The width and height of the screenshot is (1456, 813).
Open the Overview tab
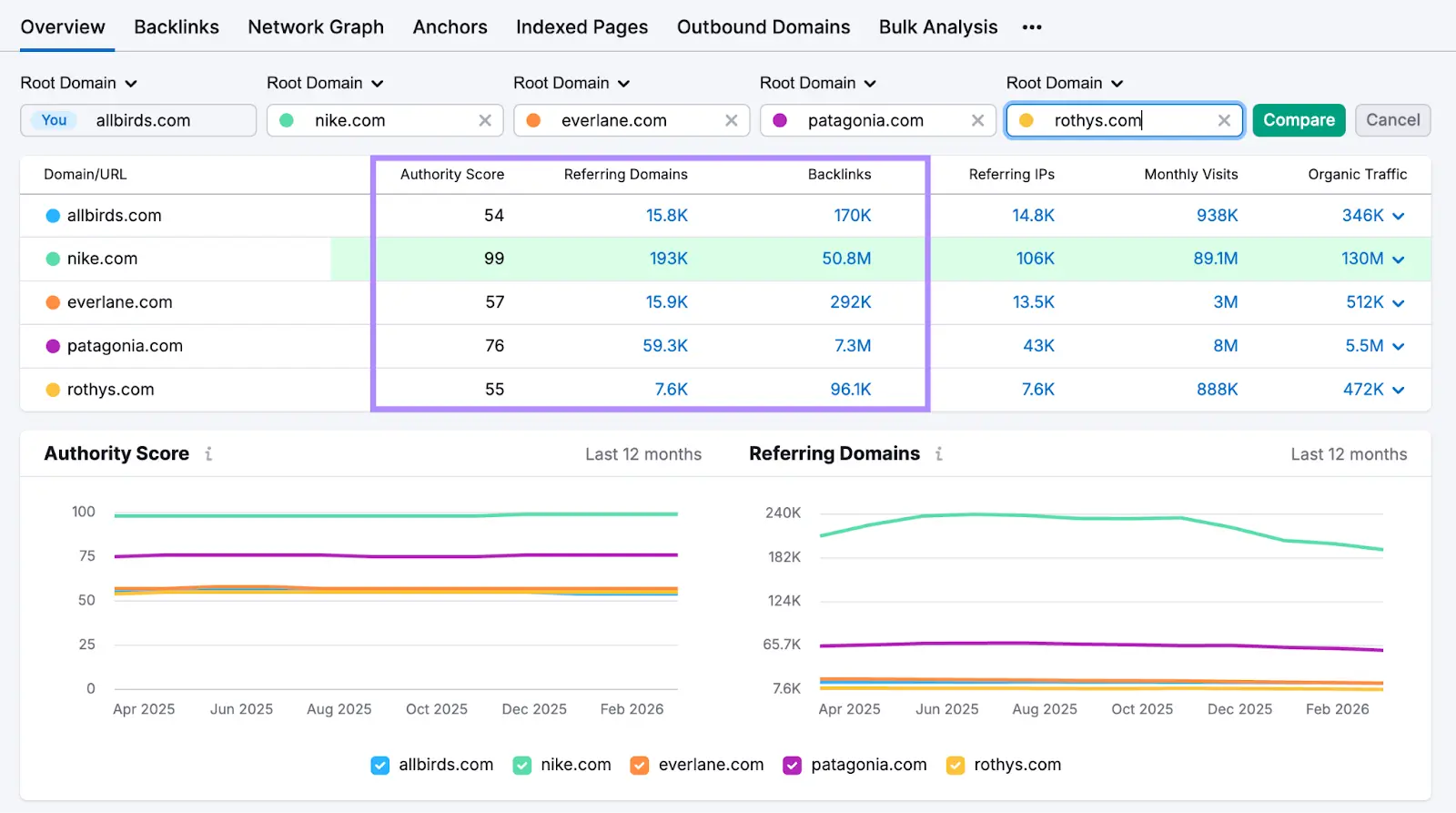[x=63, y=27]
